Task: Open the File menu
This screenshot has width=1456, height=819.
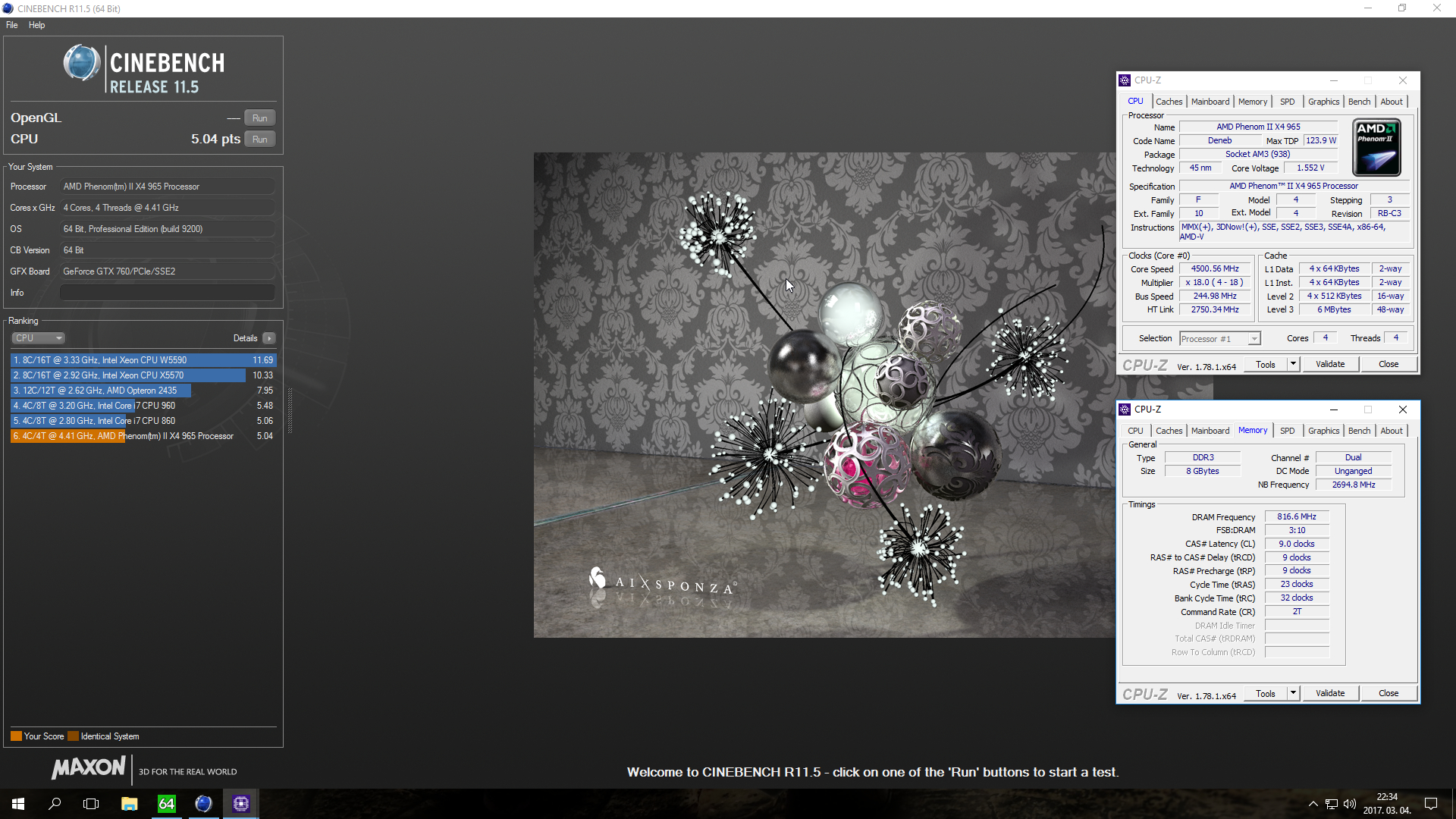Action: point(12,25)
